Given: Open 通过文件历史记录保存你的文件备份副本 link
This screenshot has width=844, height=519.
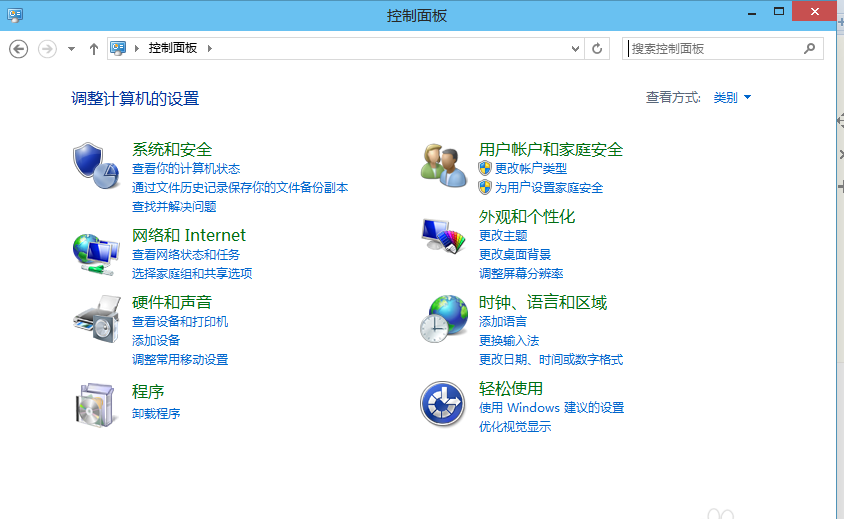Looking at the screenshot, I should [240, 188].
